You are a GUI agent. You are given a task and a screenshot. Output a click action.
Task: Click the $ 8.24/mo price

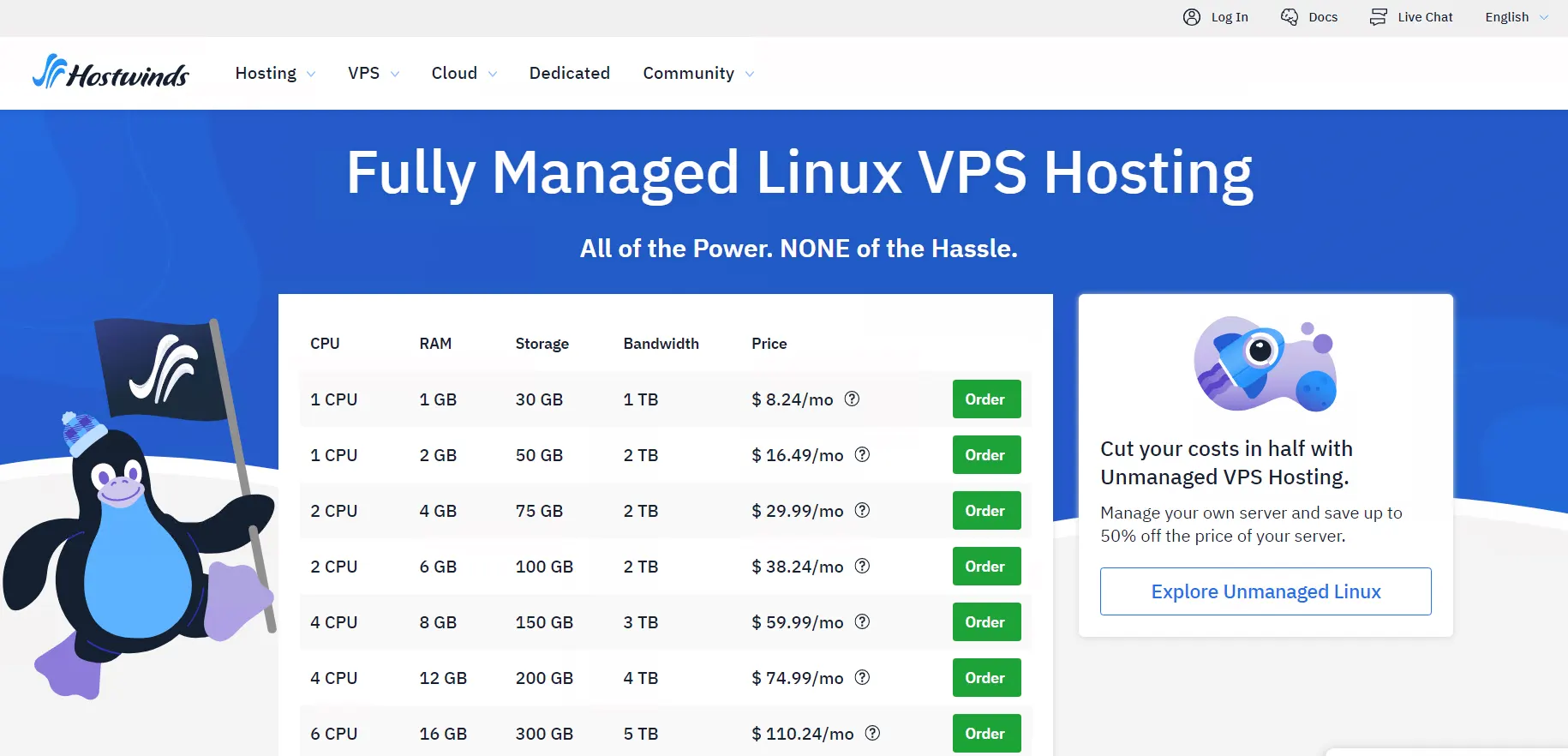point(793,399)
